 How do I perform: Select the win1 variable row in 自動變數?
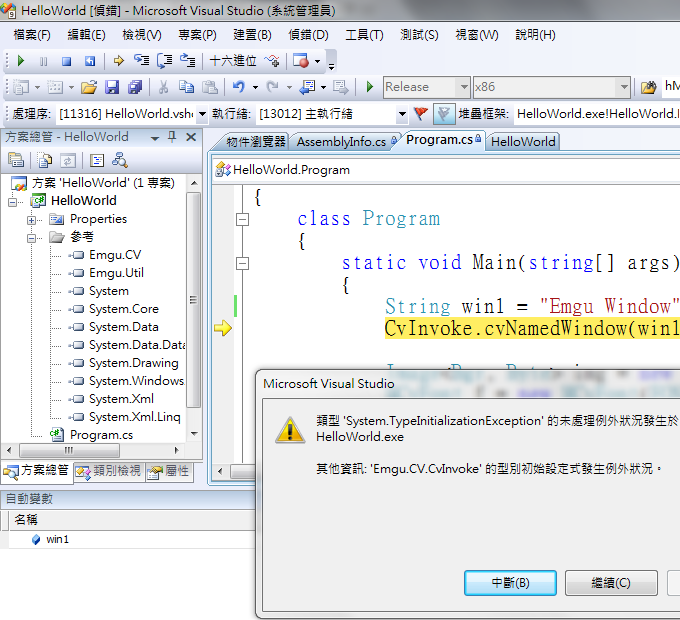click(130, 539)
